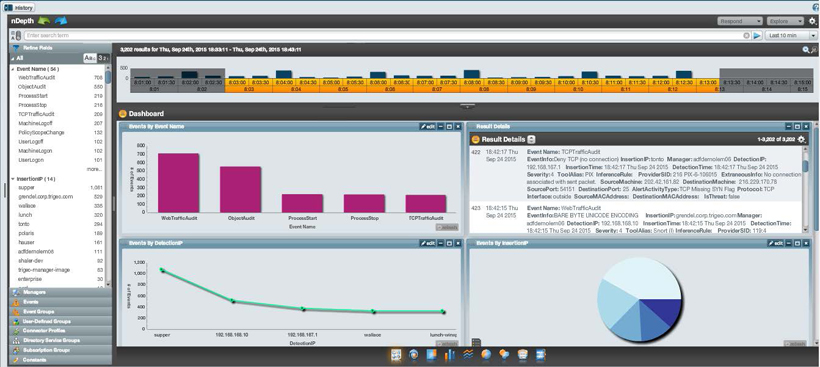The height and width of the screenshot is (367, 820).
Task: Open the Event Groups sidebar section
Action: click(60, 312)
